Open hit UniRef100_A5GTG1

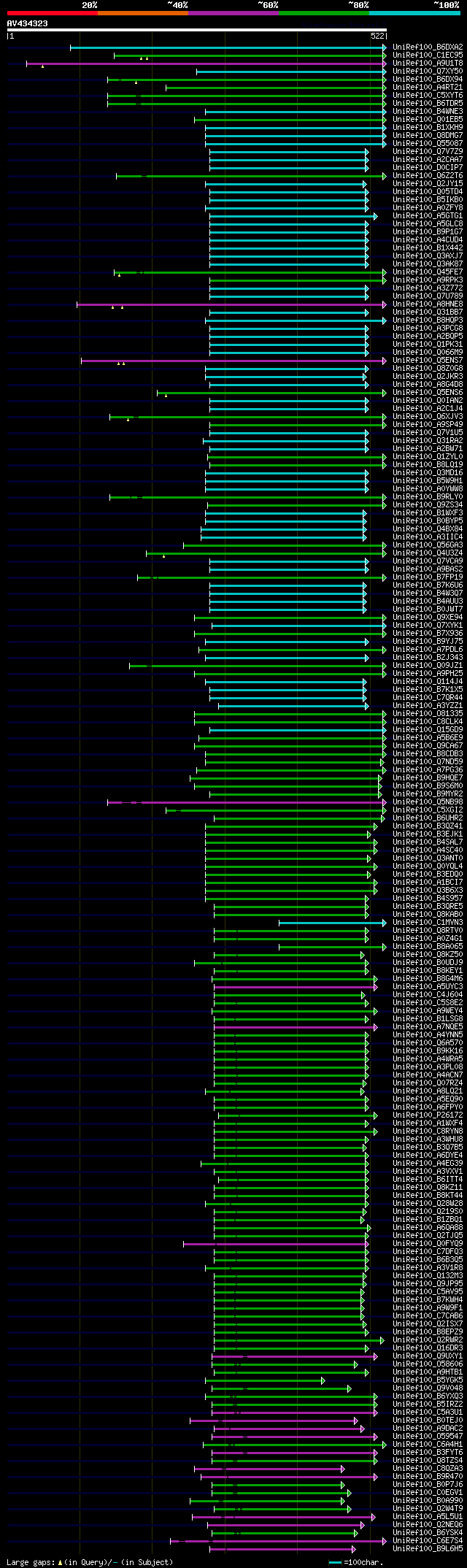point(428,216)
